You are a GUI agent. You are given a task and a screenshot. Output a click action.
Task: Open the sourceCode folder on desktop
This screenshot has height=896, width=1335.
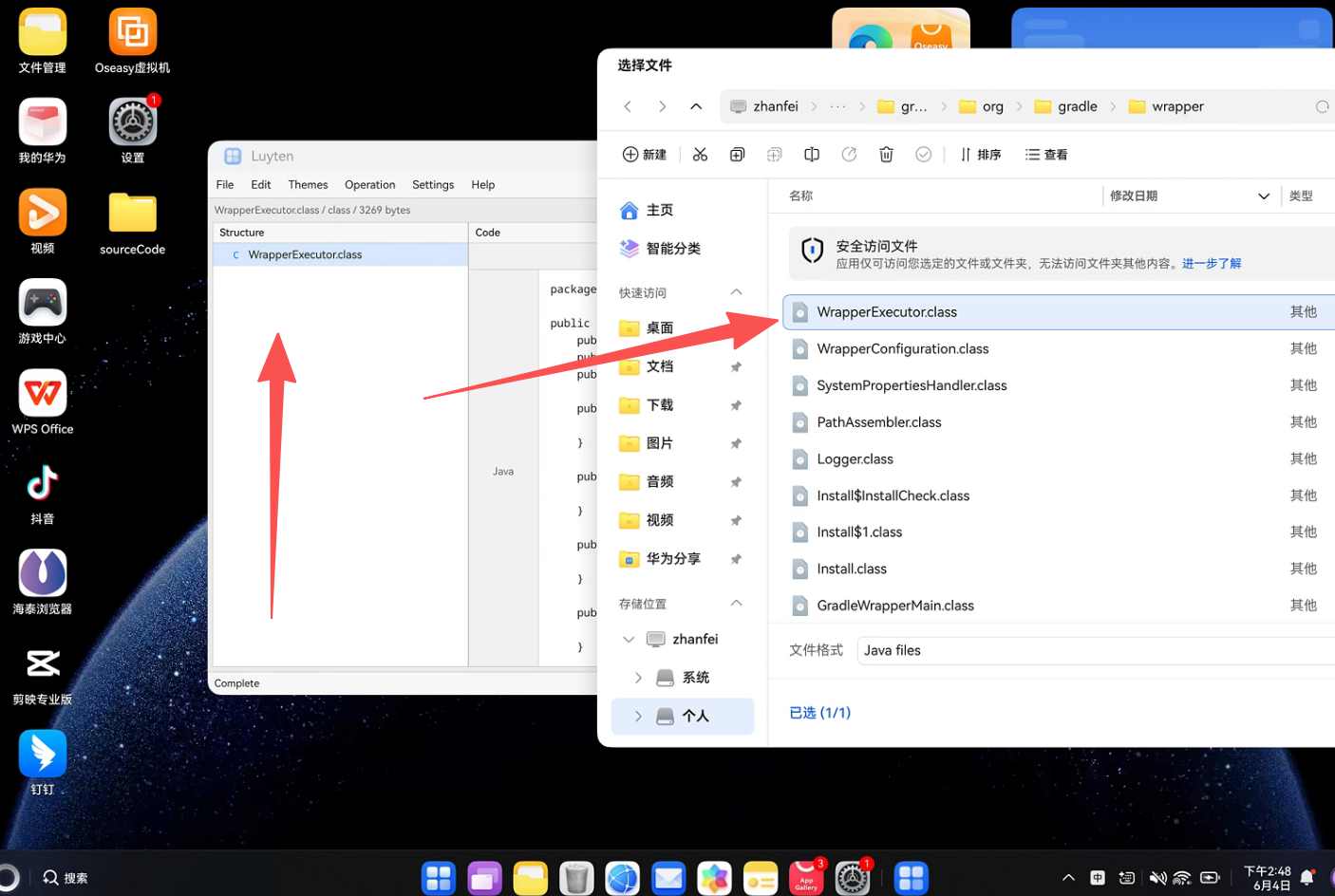(132, 224)
